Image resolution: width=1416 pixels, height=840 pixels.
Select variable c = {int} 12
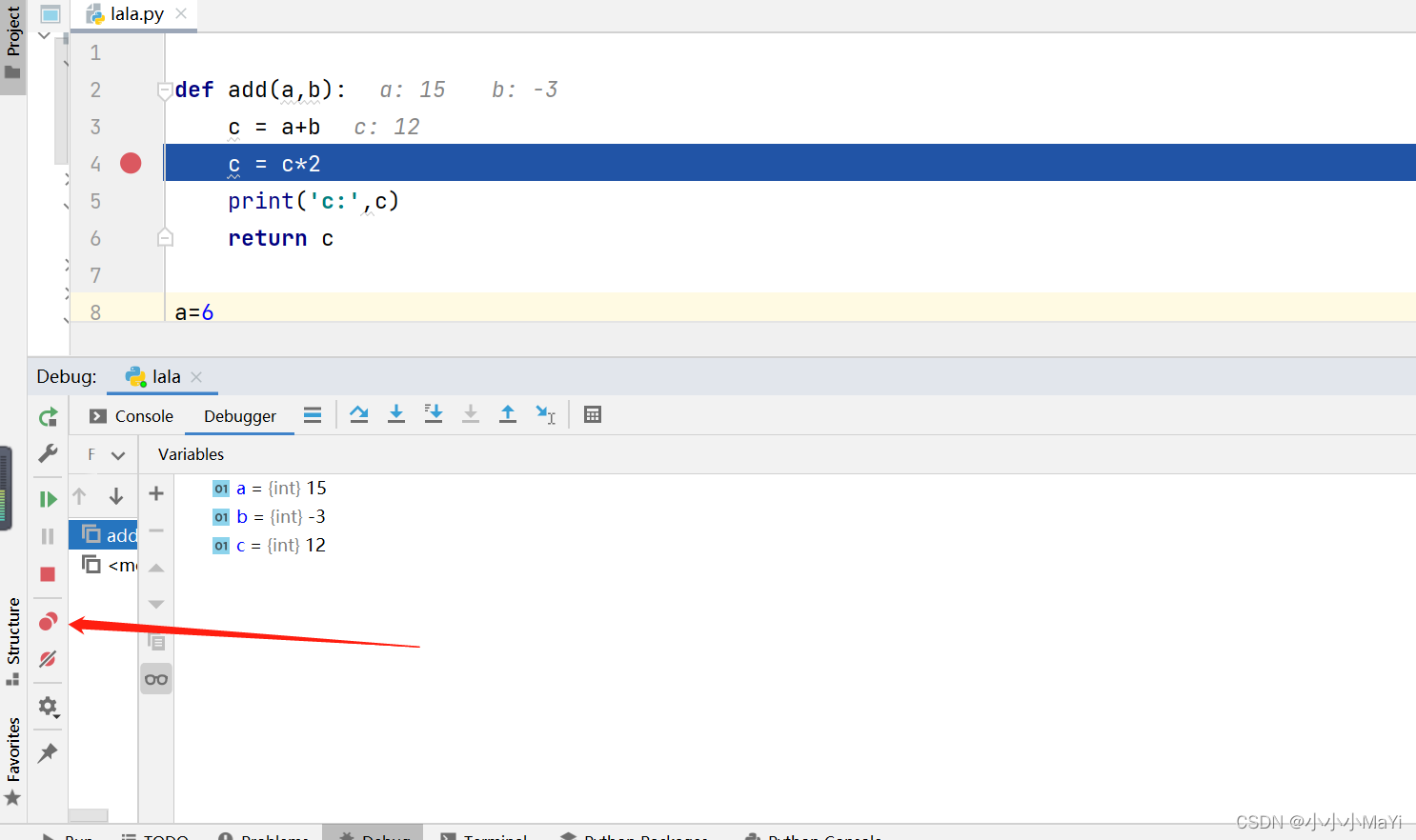pos(270,546)
